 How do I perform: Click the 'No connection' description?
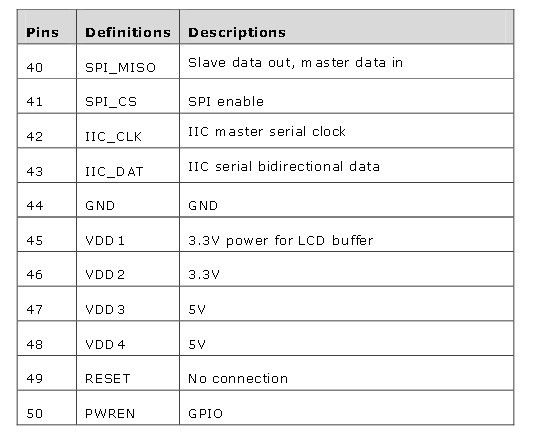coord(238,378)
